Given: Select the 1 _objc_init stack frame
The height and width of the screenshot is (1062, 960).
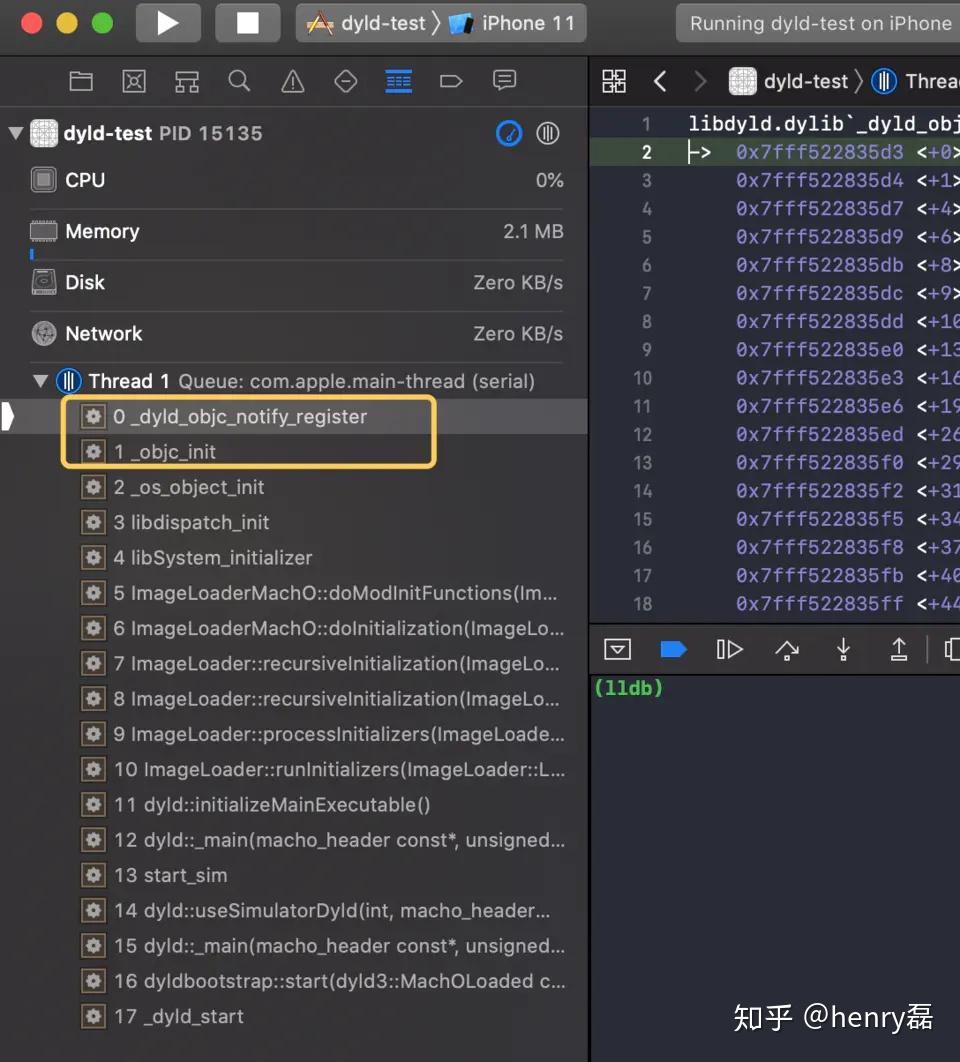Looking at the screenshot, I should coord(165,452).
